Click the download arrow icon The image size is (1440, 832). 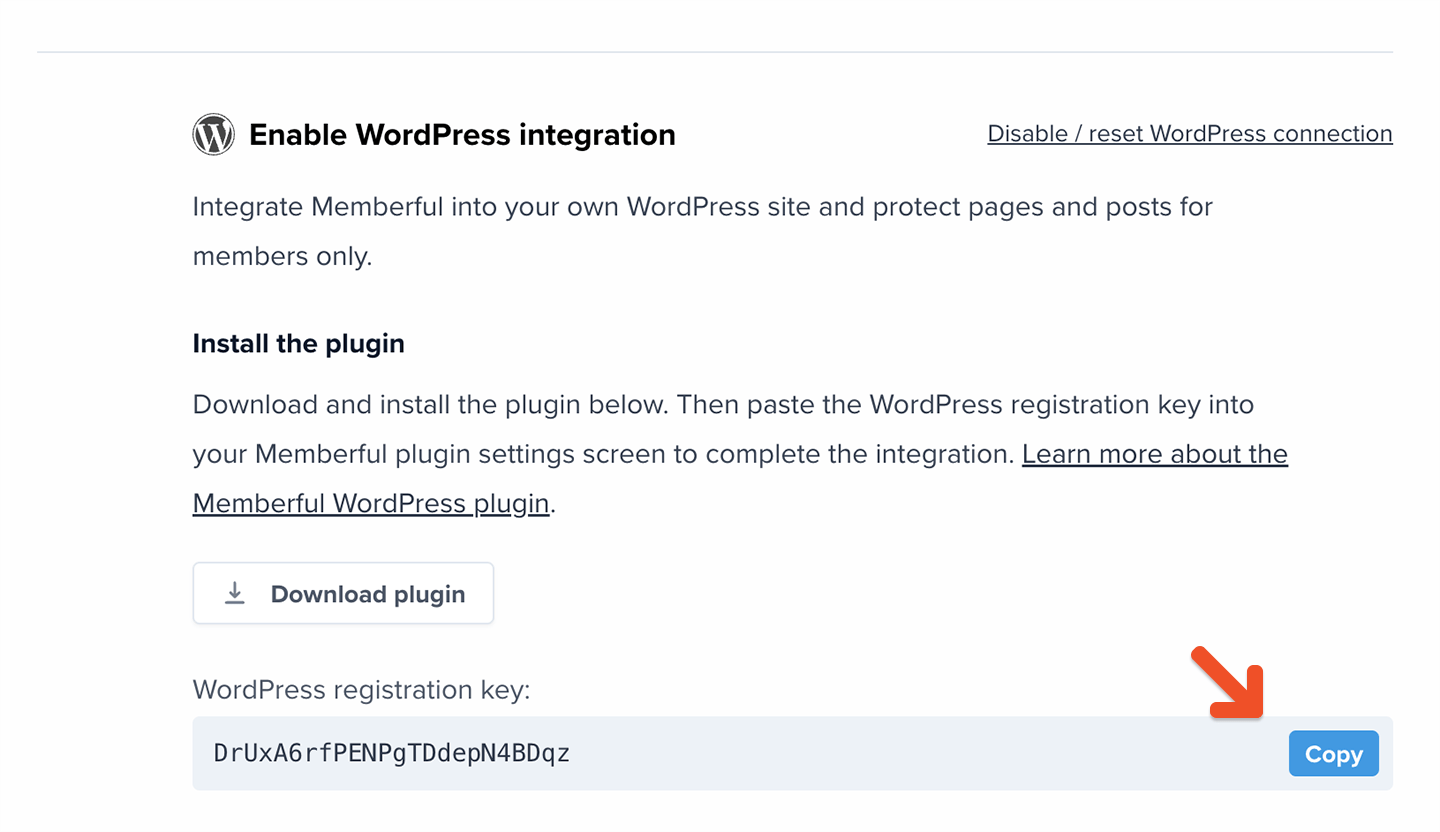235,594
